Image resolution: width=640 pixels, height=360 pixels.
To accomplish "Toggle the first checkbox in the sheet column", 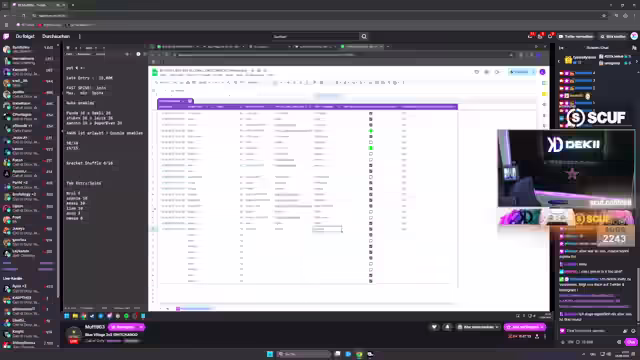I will click(x=371, y=113).
